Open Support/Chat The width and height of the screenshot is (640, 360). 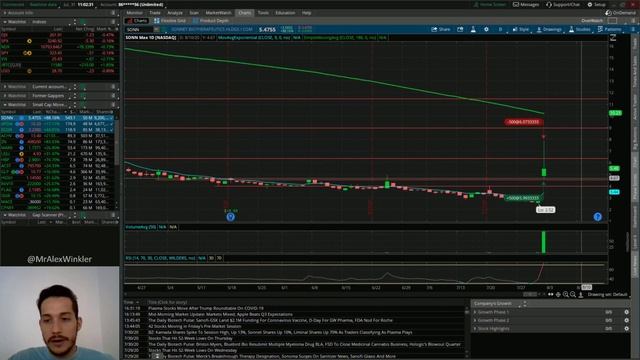563,4
